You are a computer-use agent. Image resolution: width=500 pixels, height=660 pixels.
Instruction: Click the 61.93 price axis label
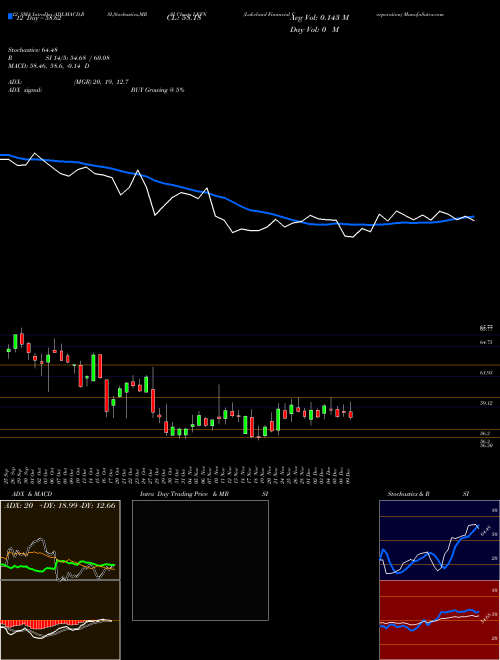tap(486, 373)
